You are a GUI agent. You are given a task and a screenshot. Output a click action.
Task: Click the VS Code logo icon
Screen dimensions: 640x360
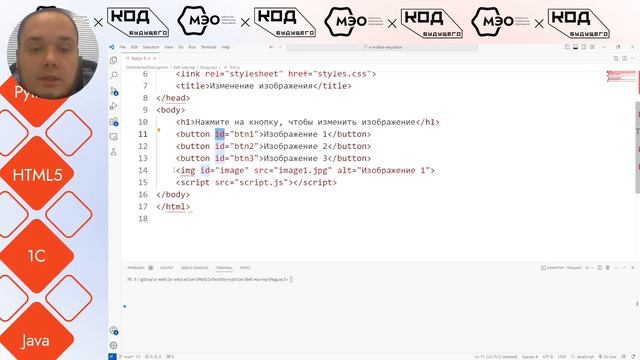tap(112, 47)
